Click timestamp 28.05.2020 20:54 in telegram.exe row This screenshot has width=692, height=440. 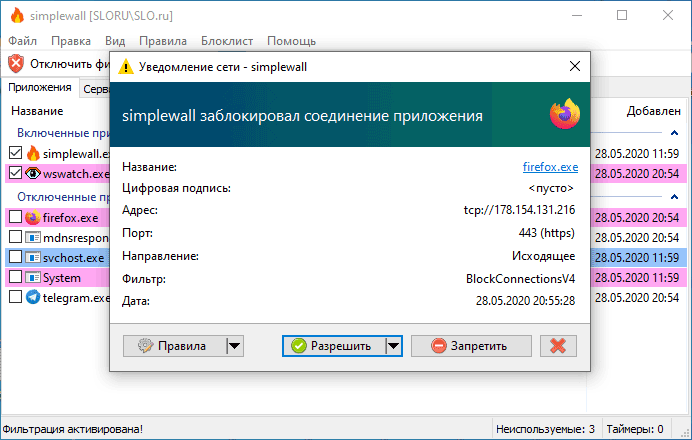pos(637,298)
